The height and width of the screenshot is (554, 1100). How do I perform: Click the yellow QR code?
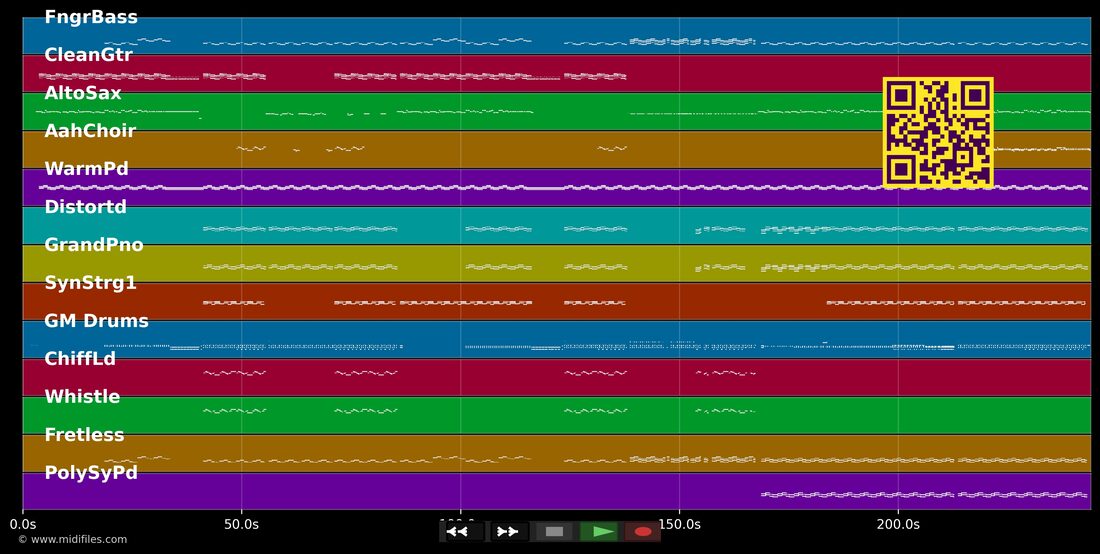pos(938,133)
